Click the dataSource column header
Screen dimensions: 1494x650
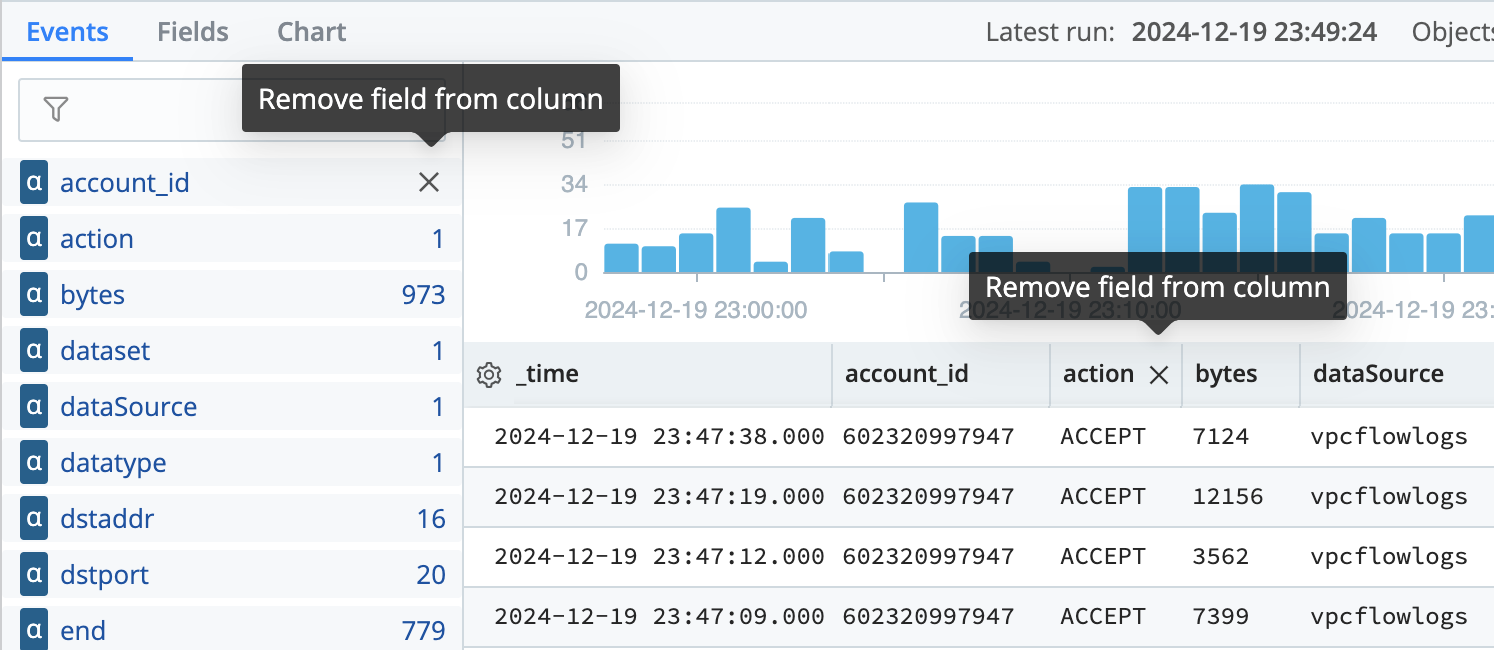click(1378, 374)
